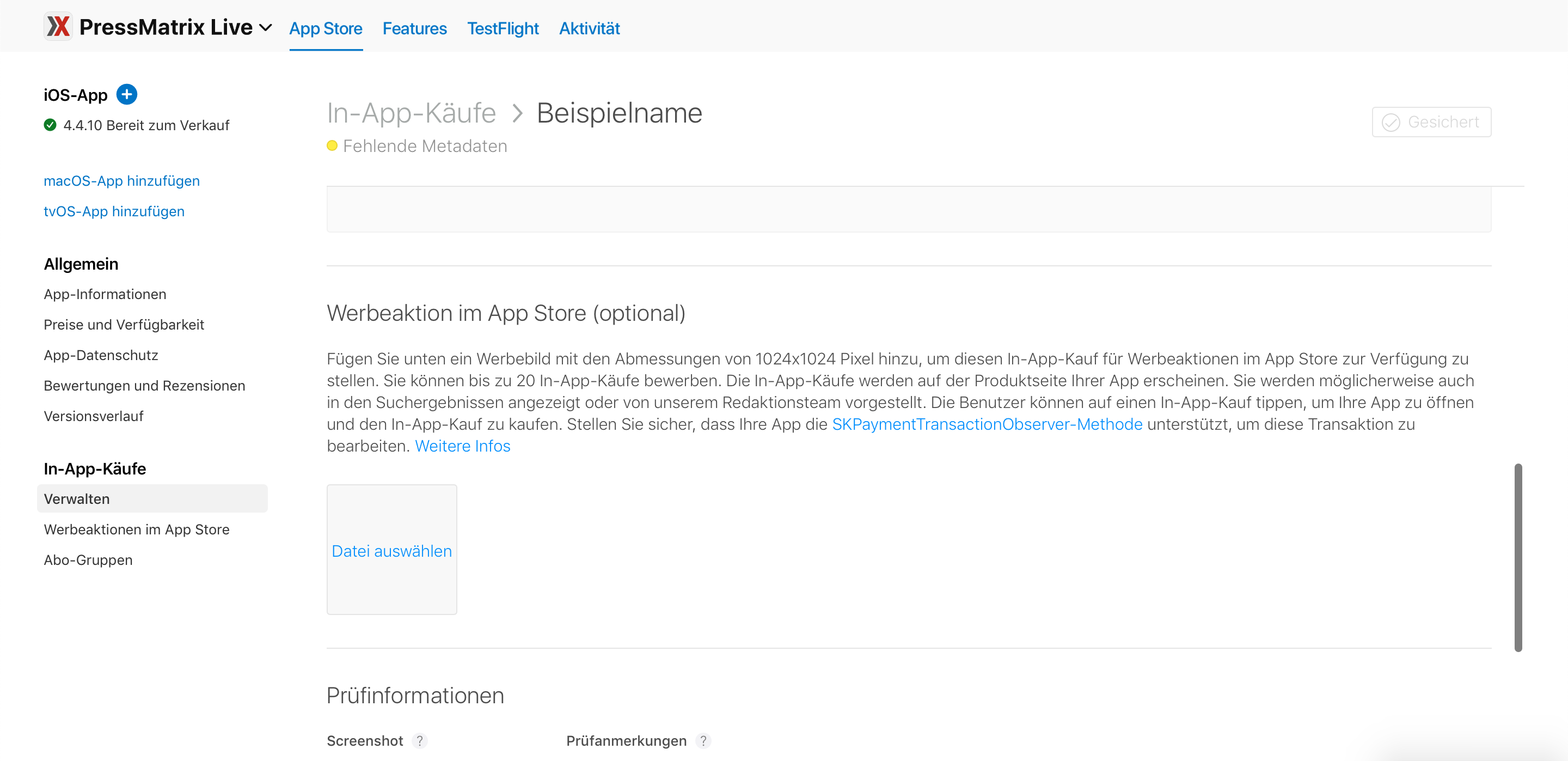The height and width of the screenshot is (761, 1568).
Task: Click macOS-App hinzufügen link
Action: 122,181
